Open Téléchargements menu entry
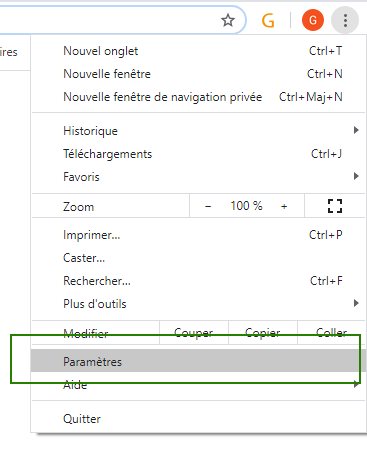Viewport: 367px width, 474px height. coord(198,154)
